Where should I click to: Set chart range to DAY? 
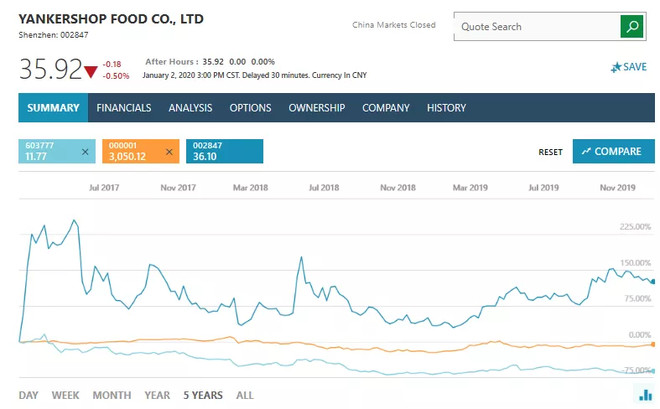(x=28, y=395)
